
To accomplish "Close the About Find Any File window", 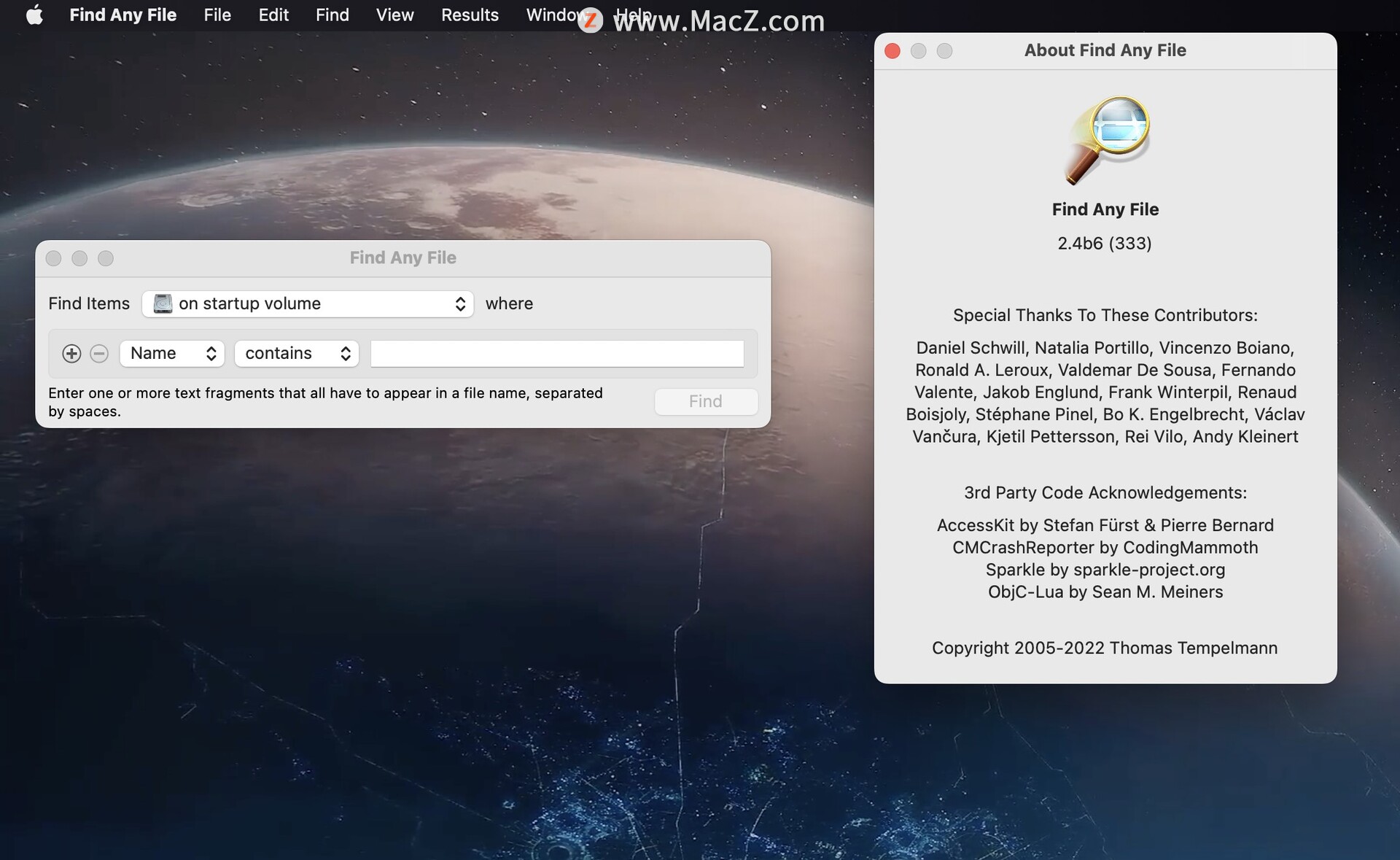I will [892, 50].
